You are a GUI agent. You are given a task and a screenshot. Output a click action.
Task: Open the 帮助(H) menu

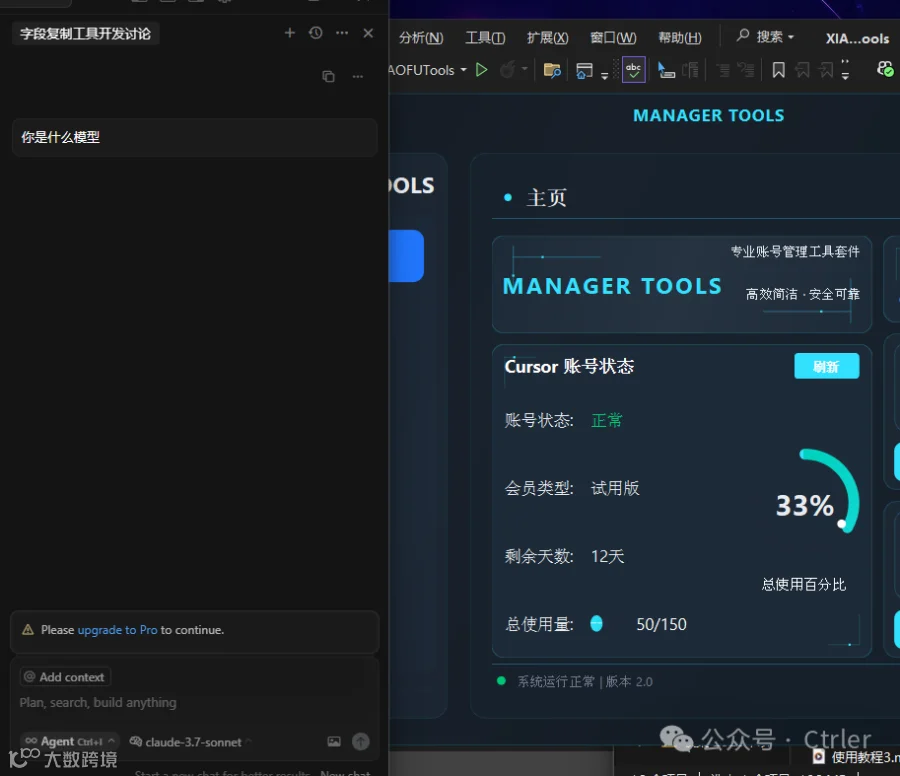click(680, 38)
